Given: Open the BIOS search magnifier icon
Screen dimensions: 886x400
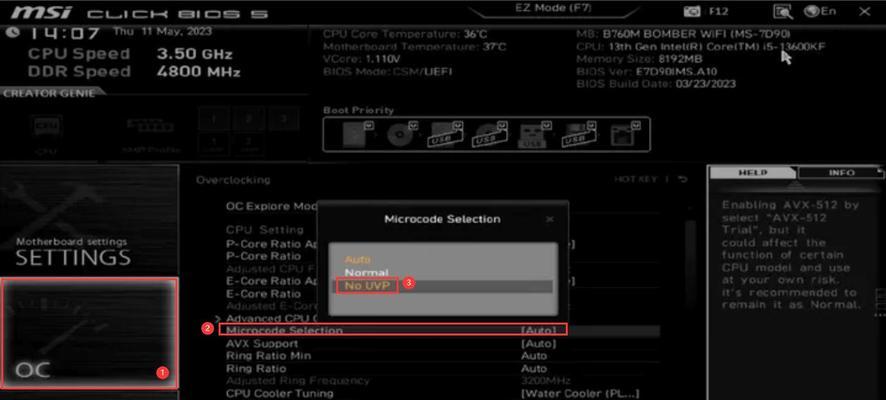Looking at the screenshot, I should click(783, 11).
